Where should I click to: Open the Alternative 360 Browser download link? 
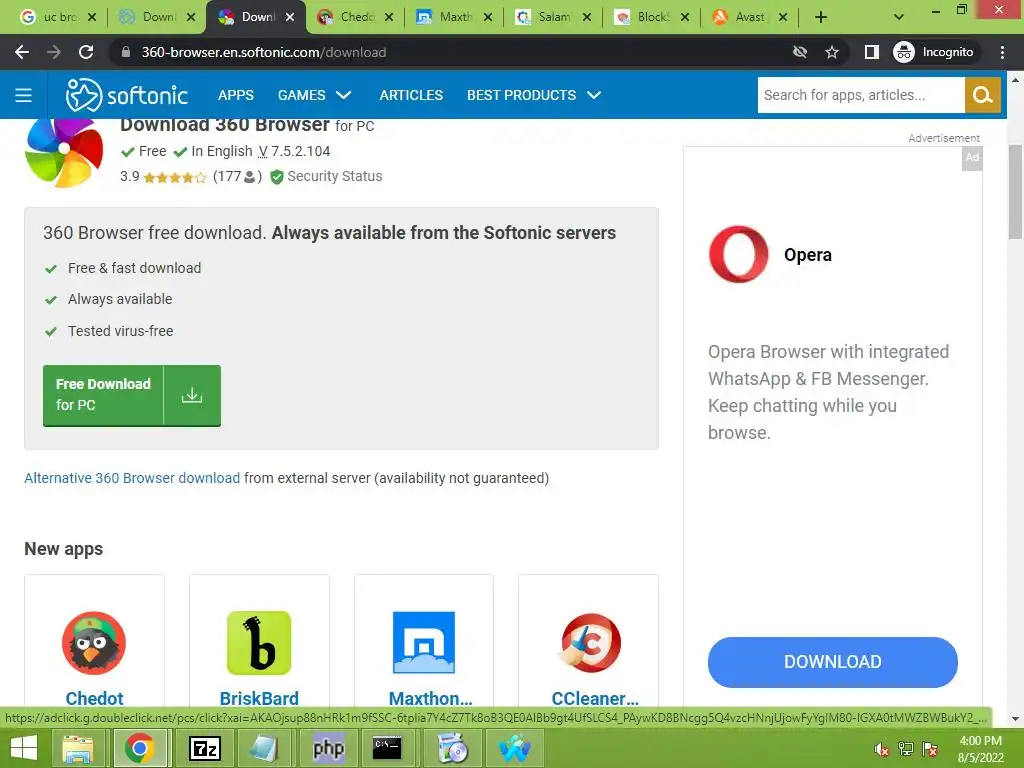click(x=132, y=478)
